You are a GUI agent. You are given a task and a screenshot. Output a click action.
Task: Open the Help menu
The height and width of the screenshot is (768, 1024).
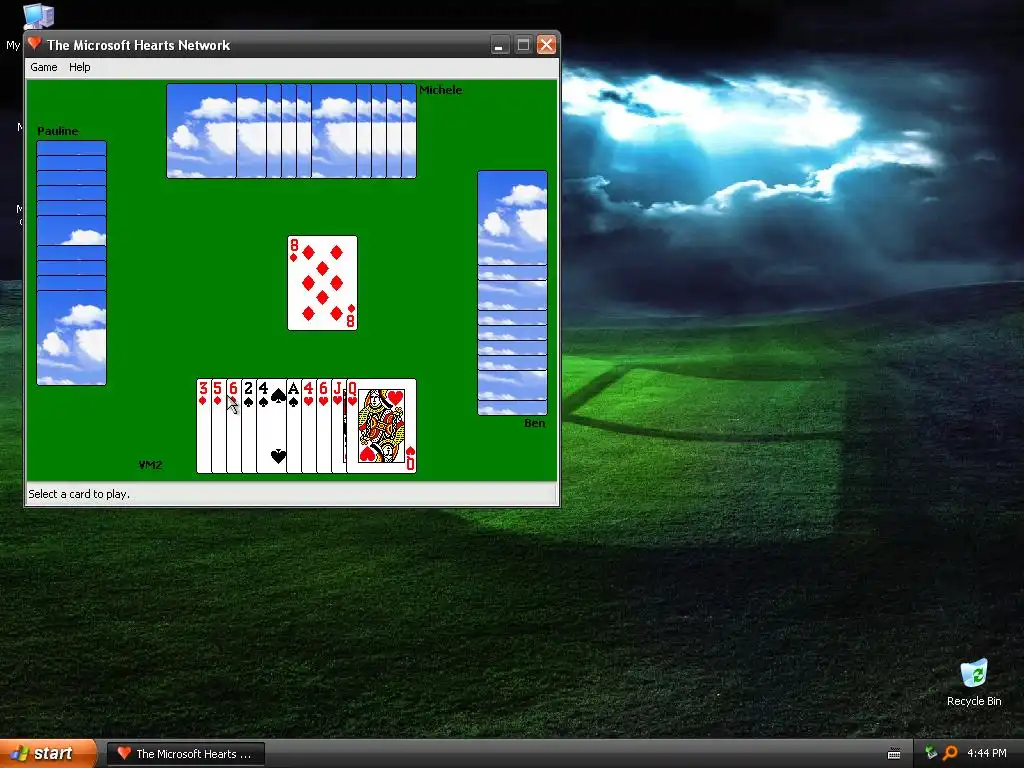tap(80, 67)
